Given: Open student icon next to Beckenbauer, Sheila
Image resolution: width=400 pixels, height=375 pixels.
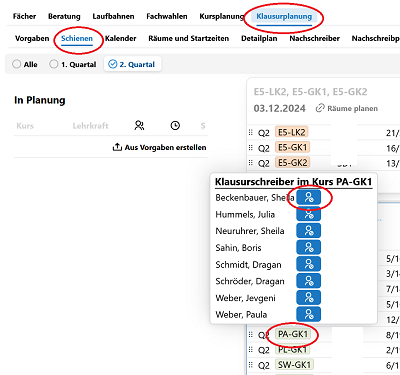Looking at the screenshot, I should tap(308, 197).
